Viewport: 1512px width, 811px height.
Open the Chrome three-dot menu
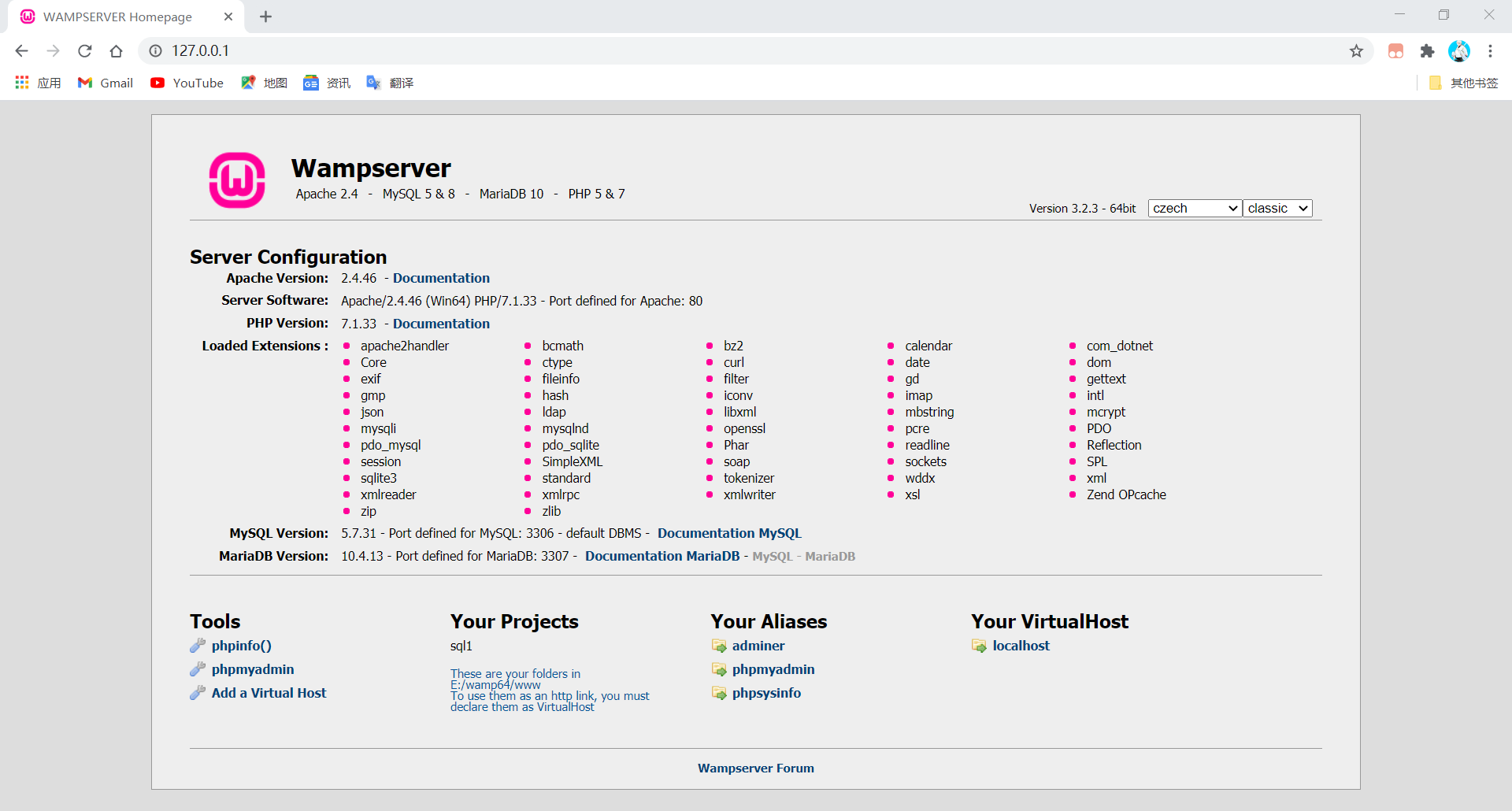(1490, 51)
